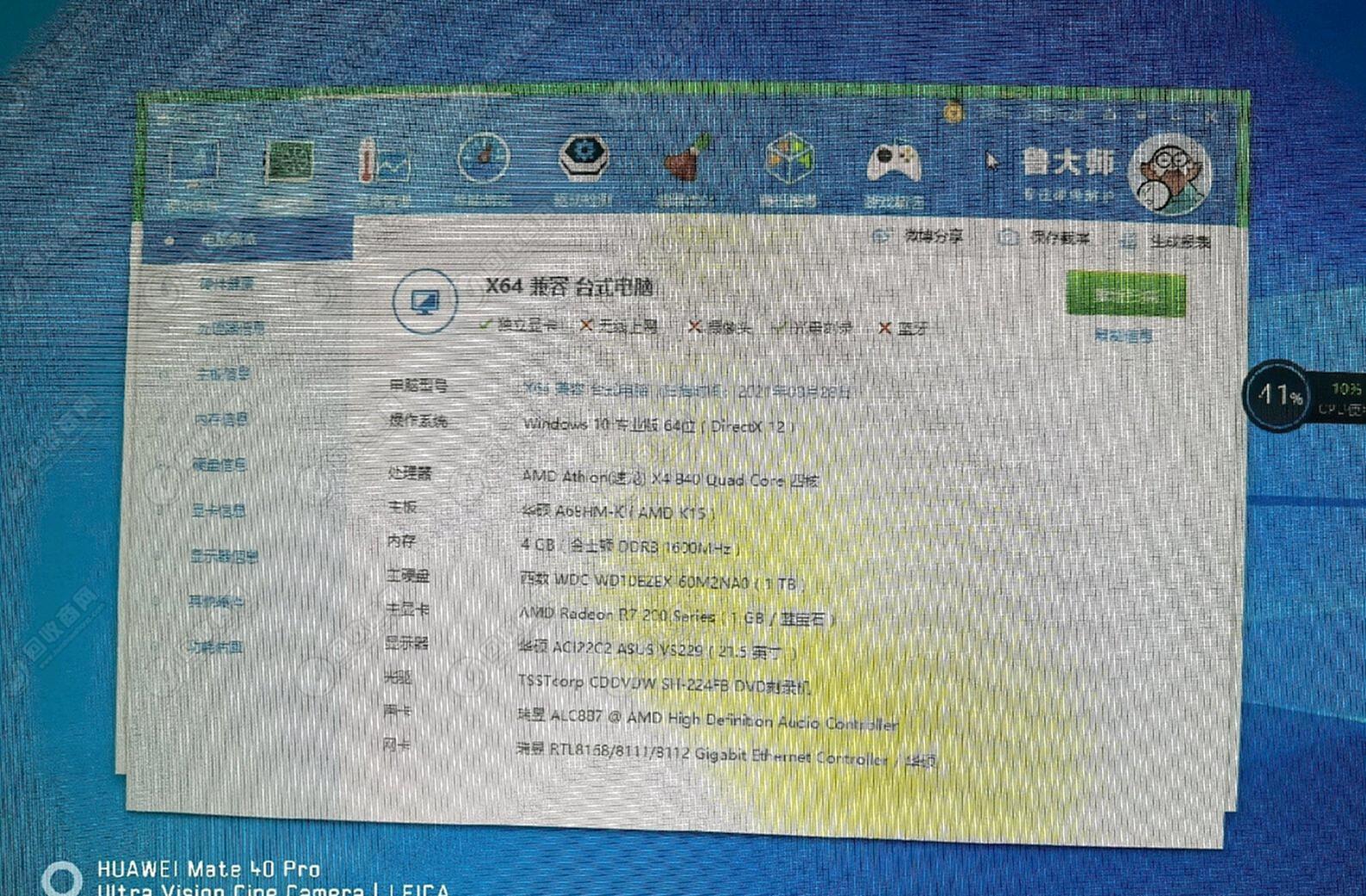Click the ALC887 audio controller text
This screenshot has height=896, width=1366.
tap(707, 720)
